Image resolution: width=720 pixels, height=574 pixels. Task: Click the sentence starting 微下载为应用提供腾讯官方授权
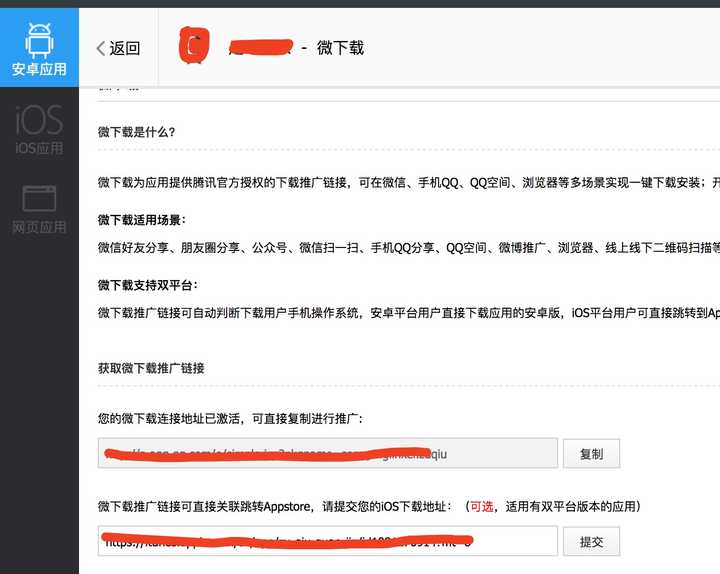pos(409,182)
